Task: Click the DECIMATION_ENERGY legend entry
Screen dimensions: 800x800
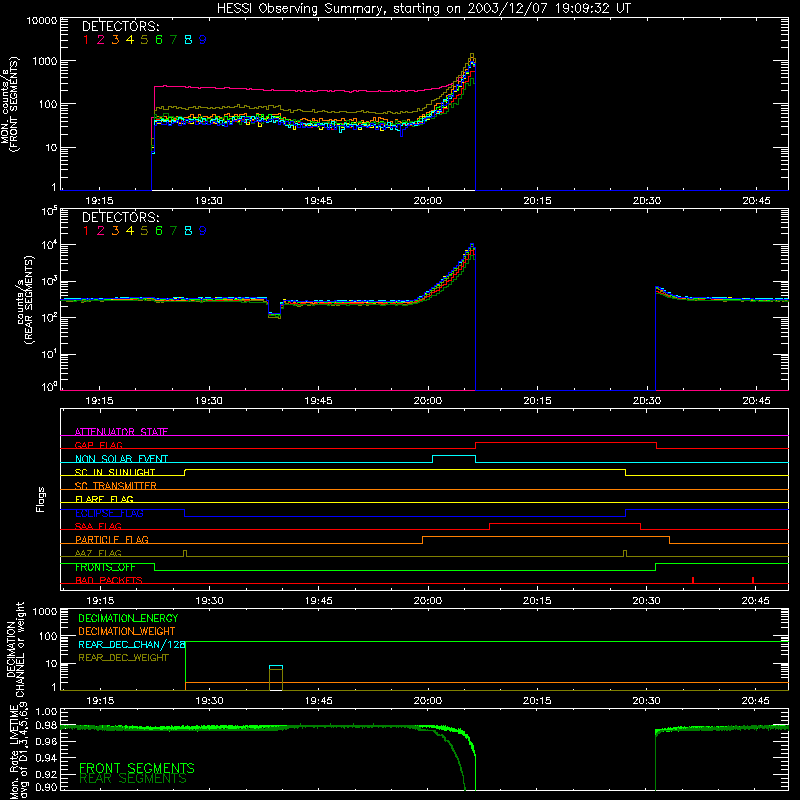Action: click(128, 618)
